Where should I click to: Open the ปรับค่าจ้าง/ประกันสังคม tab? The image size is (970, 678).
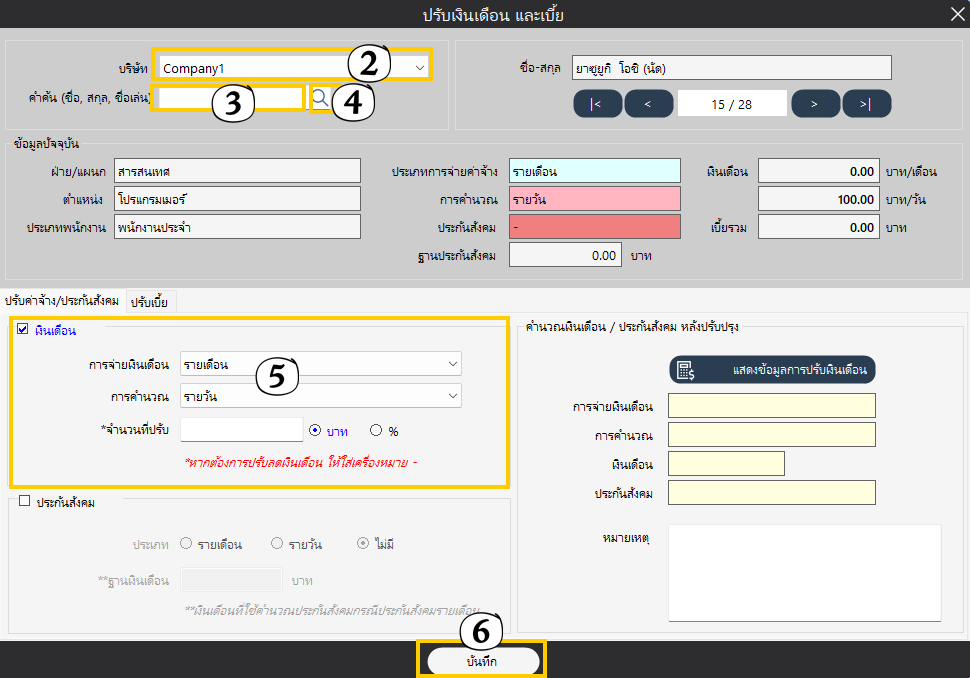coord(61,301)
